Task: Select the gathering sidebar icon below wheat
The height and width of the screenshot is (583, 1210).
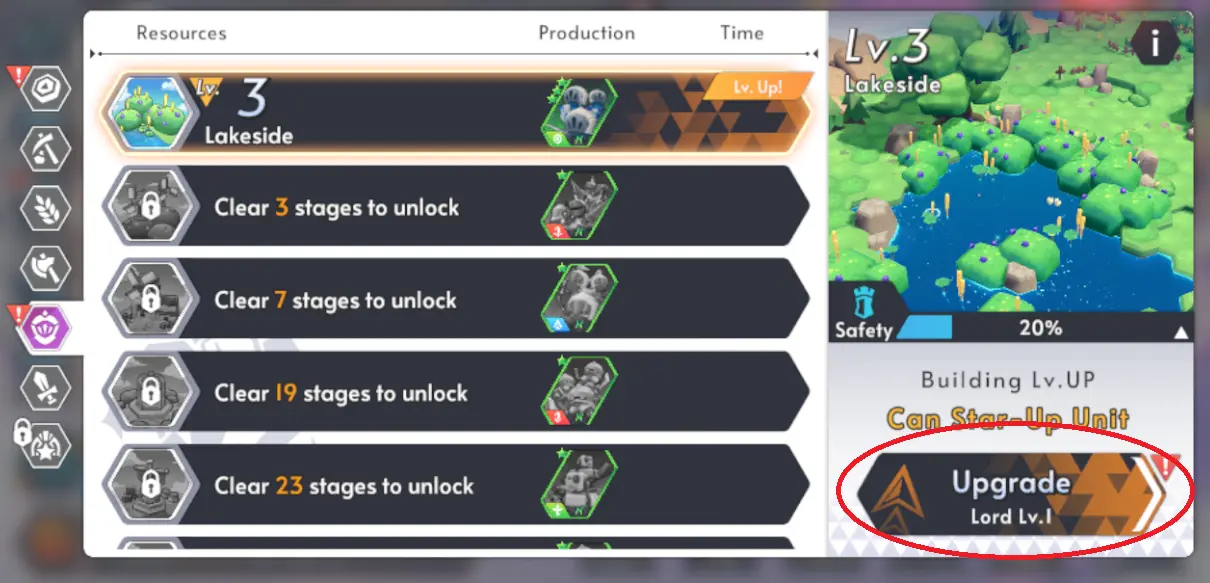Action: [x=46, y=267]
